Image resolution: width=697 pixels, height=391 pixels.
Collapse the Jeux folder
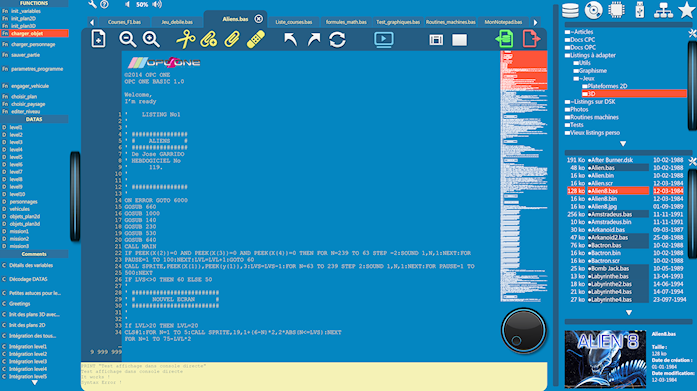click(584, 78)
